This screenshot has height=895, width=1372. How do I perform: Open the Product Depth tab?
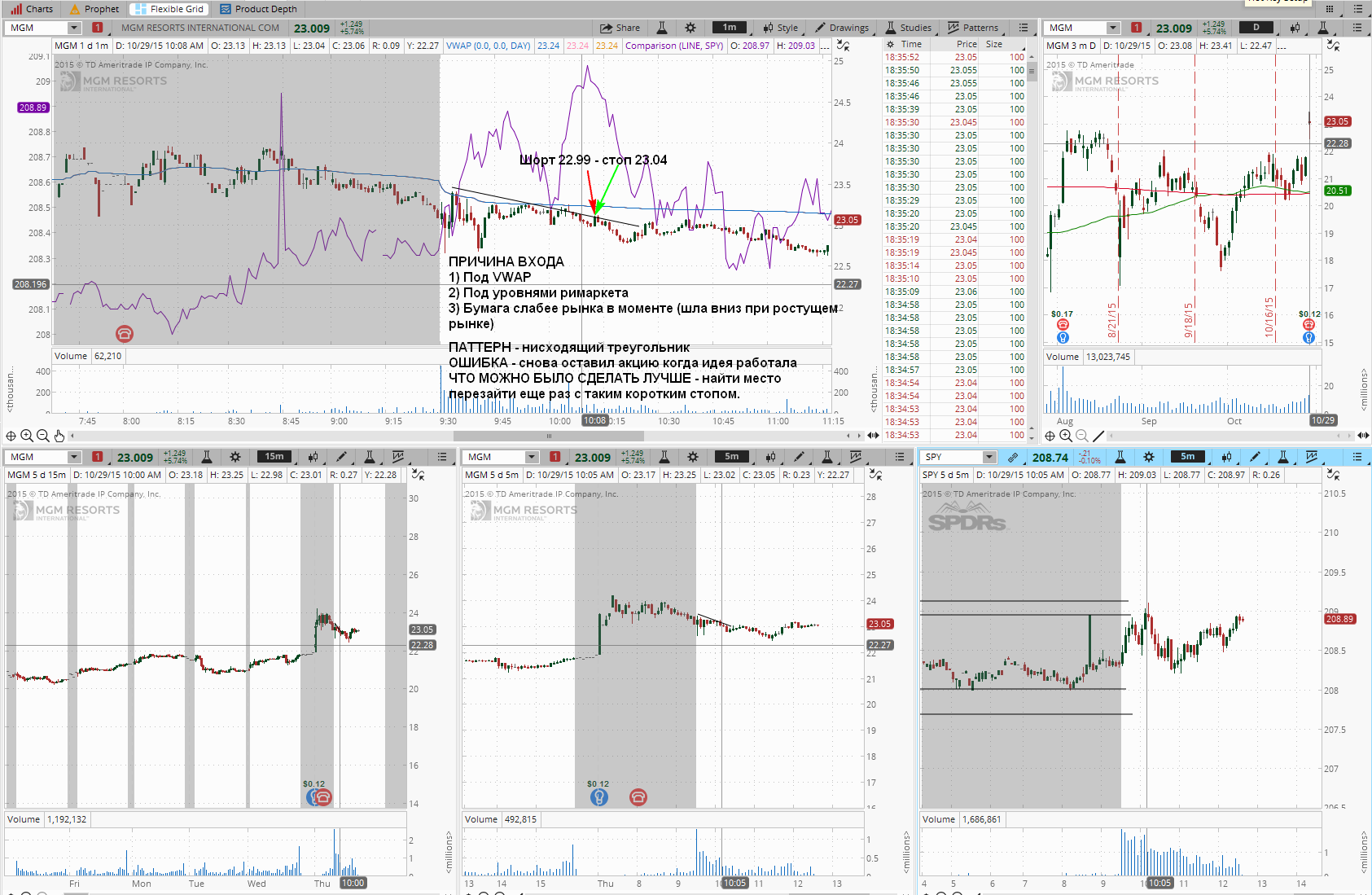pyautogui.click(x=258, y=9)
